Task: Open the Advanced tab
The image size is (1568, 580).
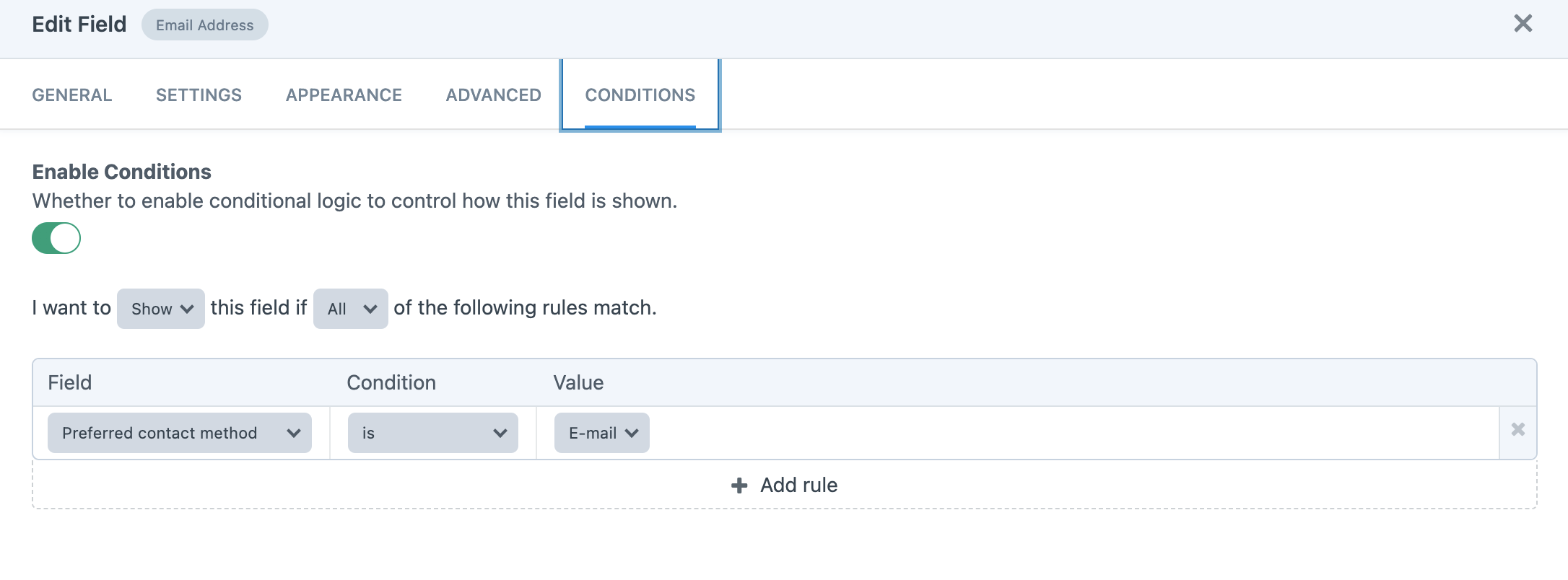Action: pos(493,95)
